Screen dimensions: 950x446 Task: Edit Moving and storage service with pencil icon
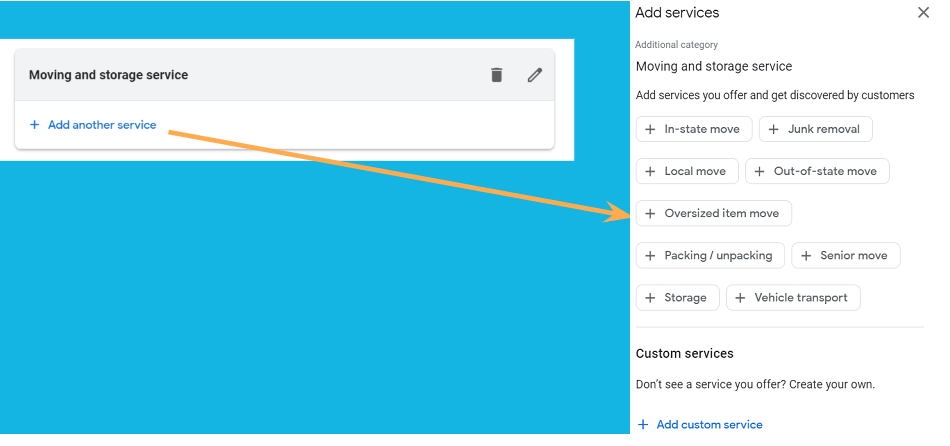coord(535,75)
